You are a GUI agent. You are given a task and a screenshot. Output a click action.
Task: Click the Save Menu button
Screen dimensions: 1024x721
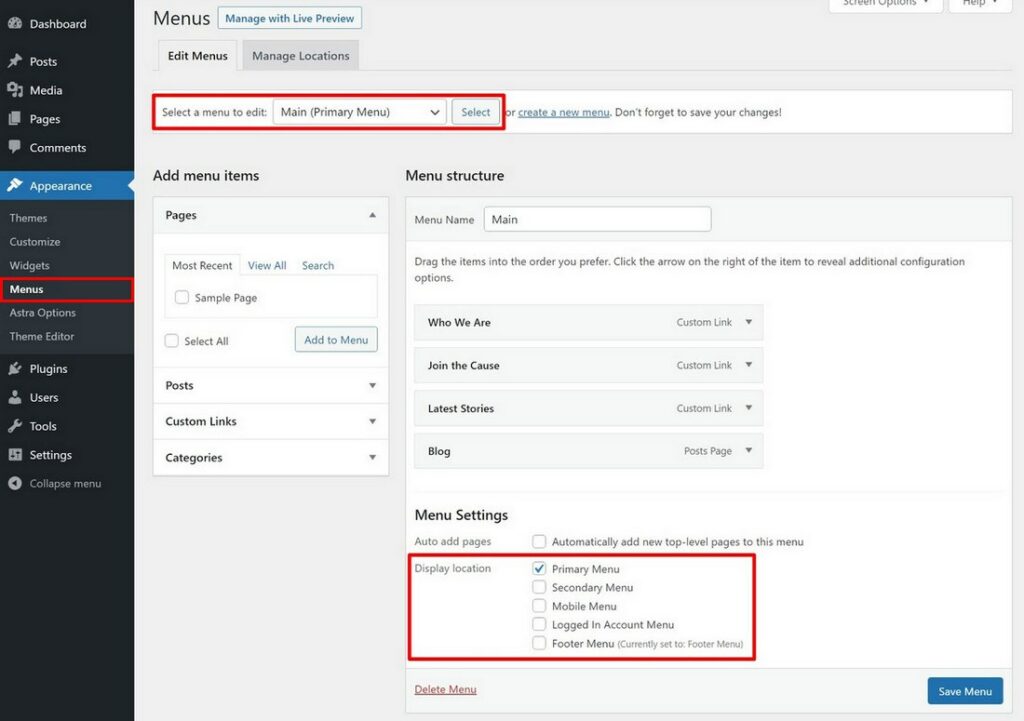(965, 691)
